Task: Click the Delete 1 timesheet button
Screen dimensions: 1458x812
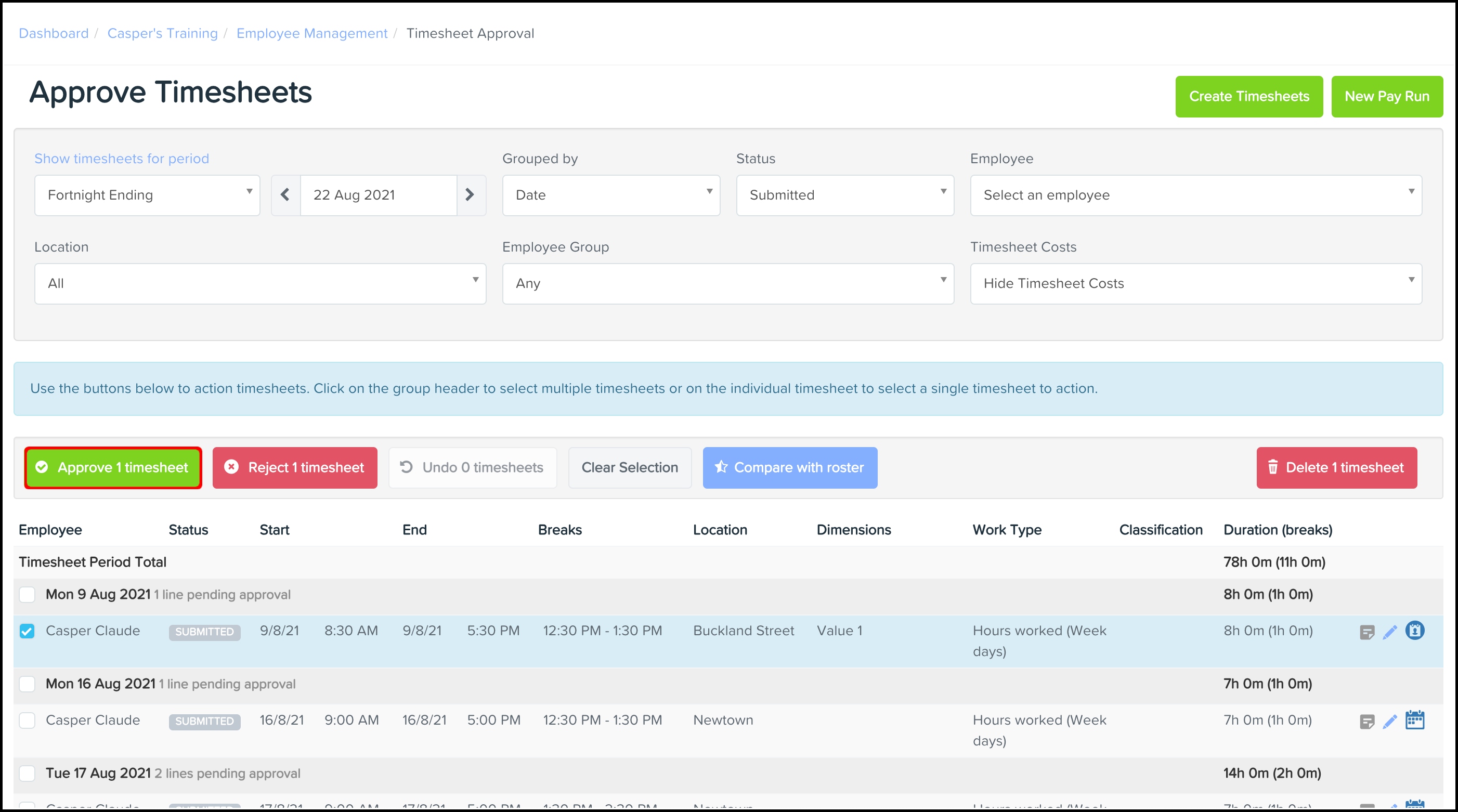Action: (1336, 467)
